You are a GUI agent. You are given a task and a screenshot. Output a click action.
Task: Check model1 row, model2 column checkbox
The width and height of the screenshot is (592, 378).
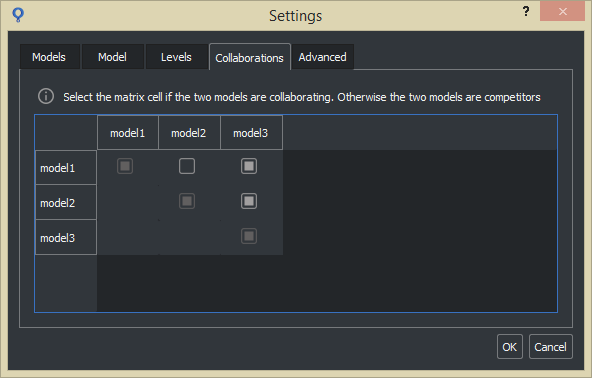pos(187,166)
